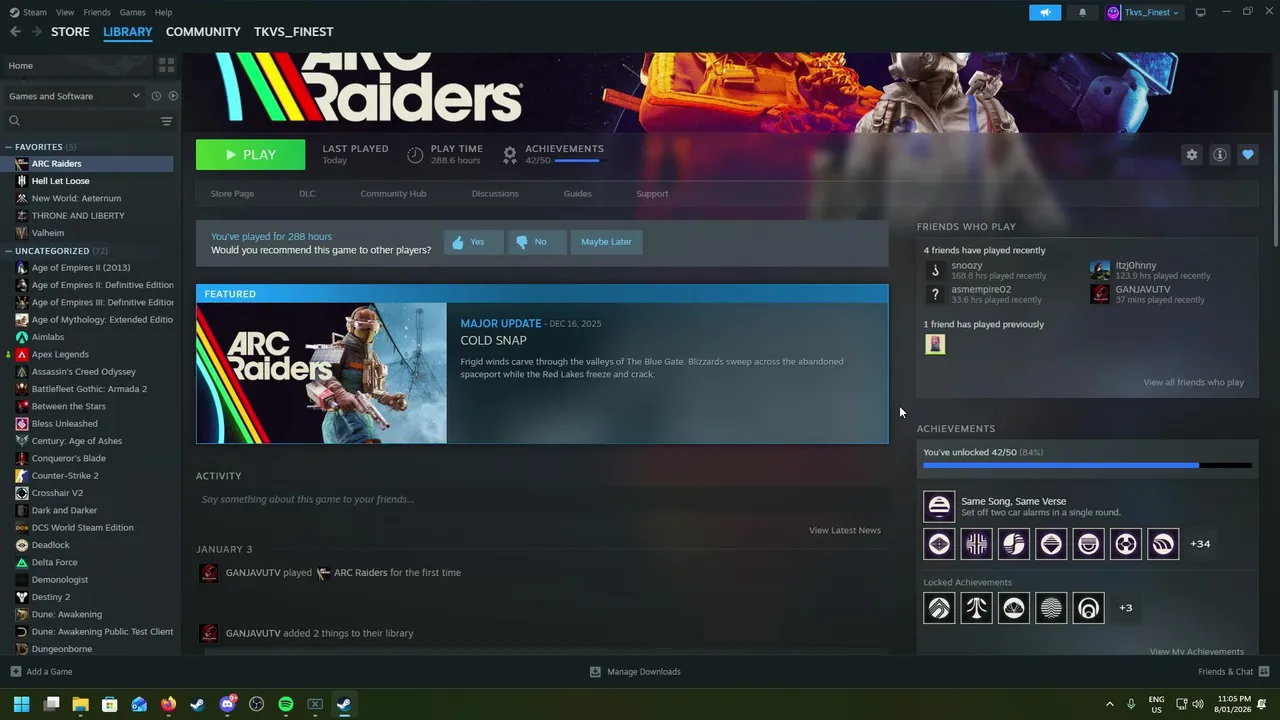1280x720 pixels.
Task: Open Windows Start menu
Action: [21, 704]
